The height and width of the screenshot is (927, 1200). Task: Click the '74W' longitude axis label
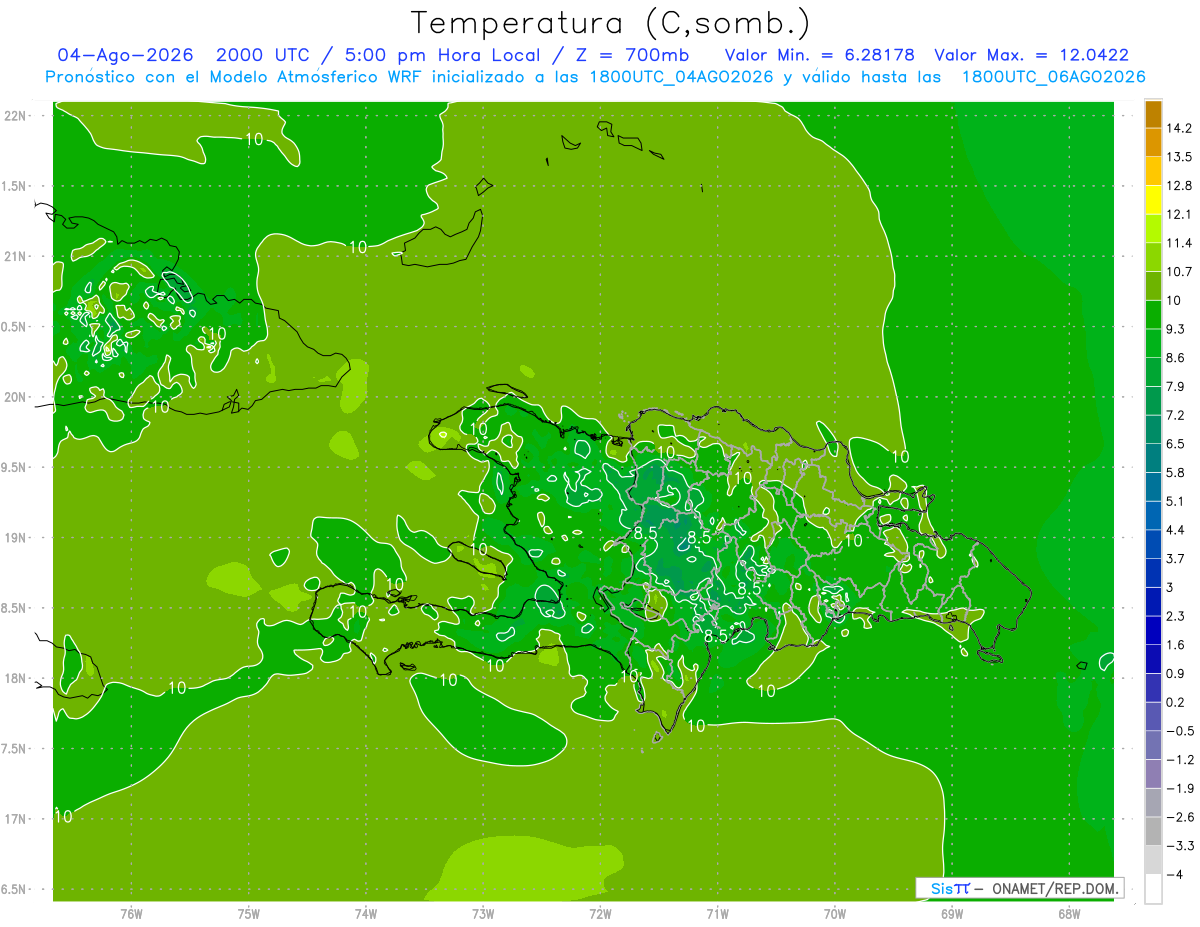pos(365,914)
